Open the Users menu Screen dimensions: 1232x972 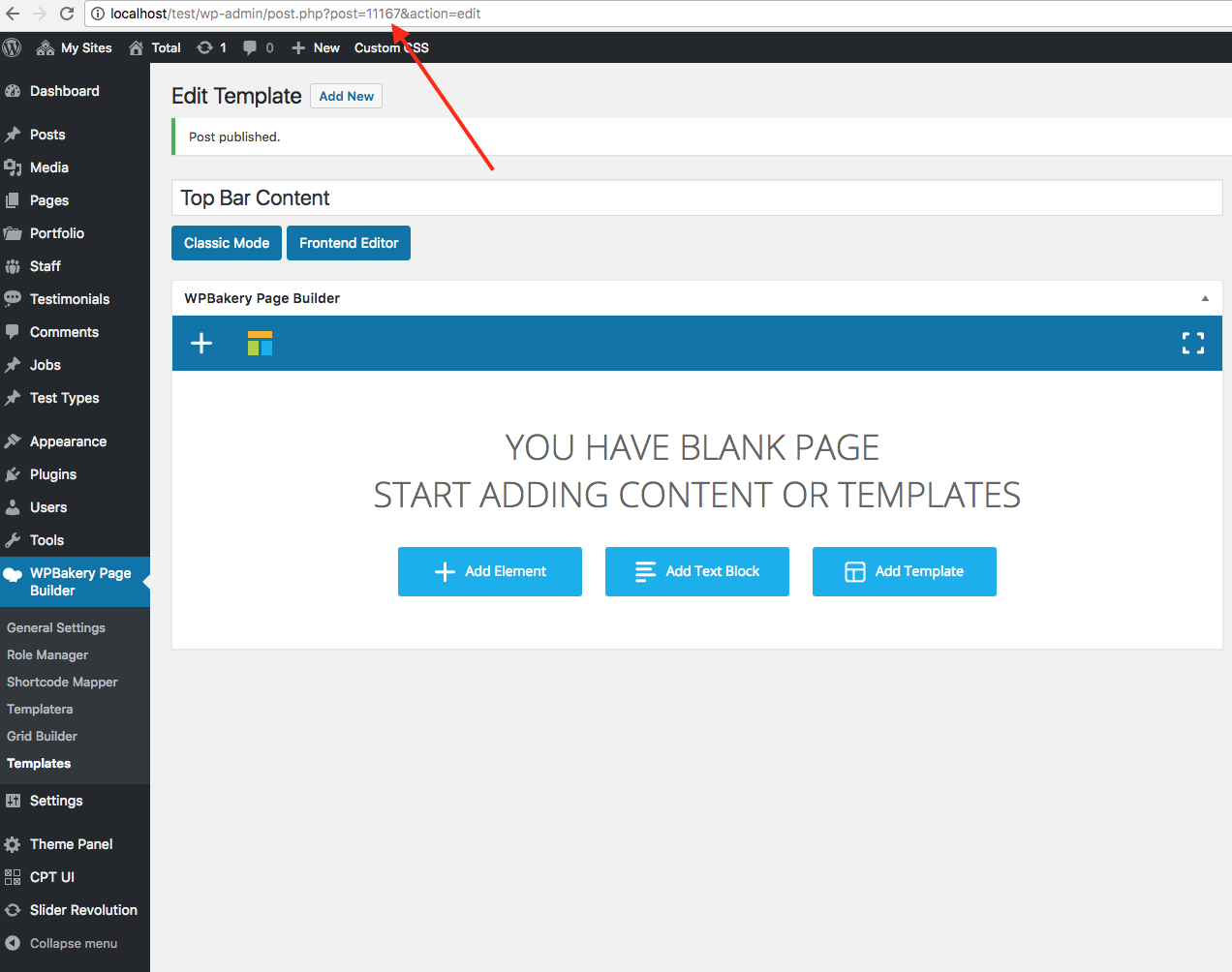[75, 507]
